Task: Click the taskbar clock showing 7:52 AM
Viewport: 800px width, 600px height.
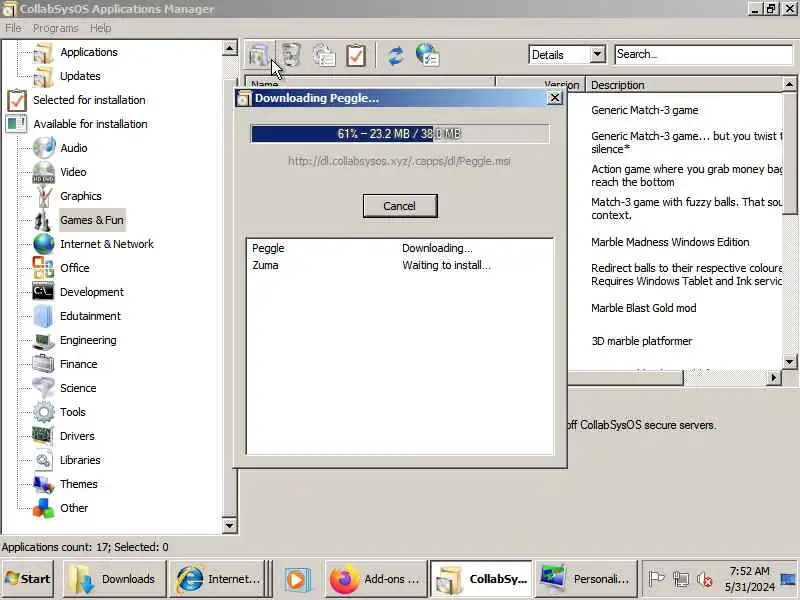Action: coord(749,579)
